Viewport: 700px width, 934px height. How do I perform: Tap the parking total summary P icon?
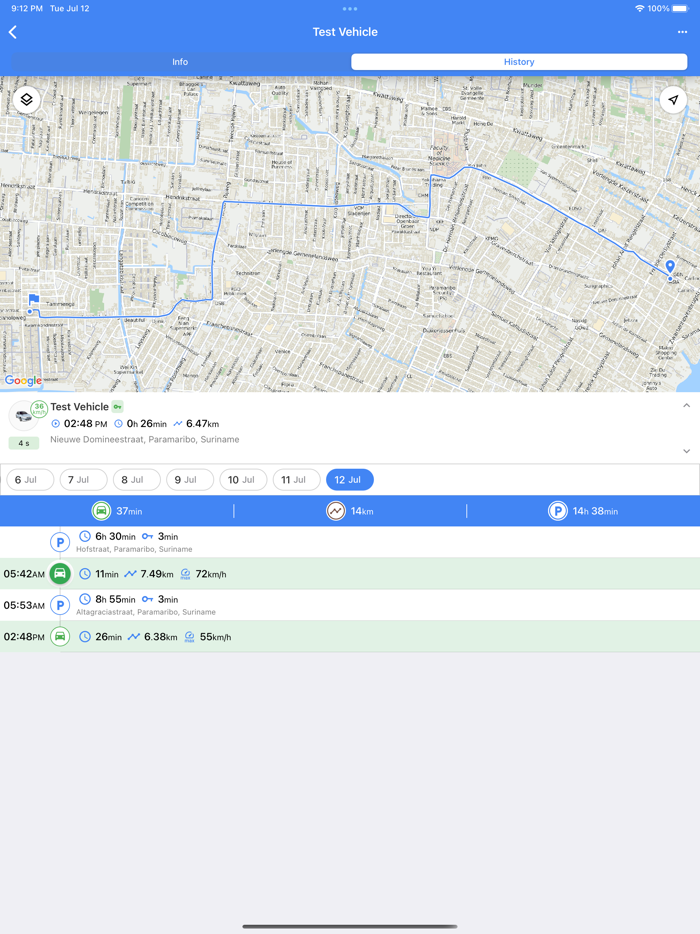pyautogui.click(x=558, y=511)
